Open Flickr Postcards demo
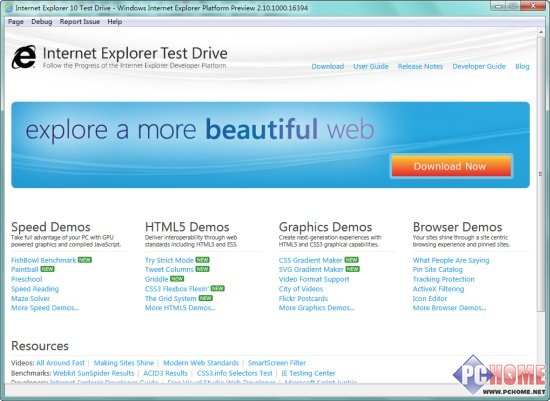This screenshot has width=550, height=401. tap(303, 299)
